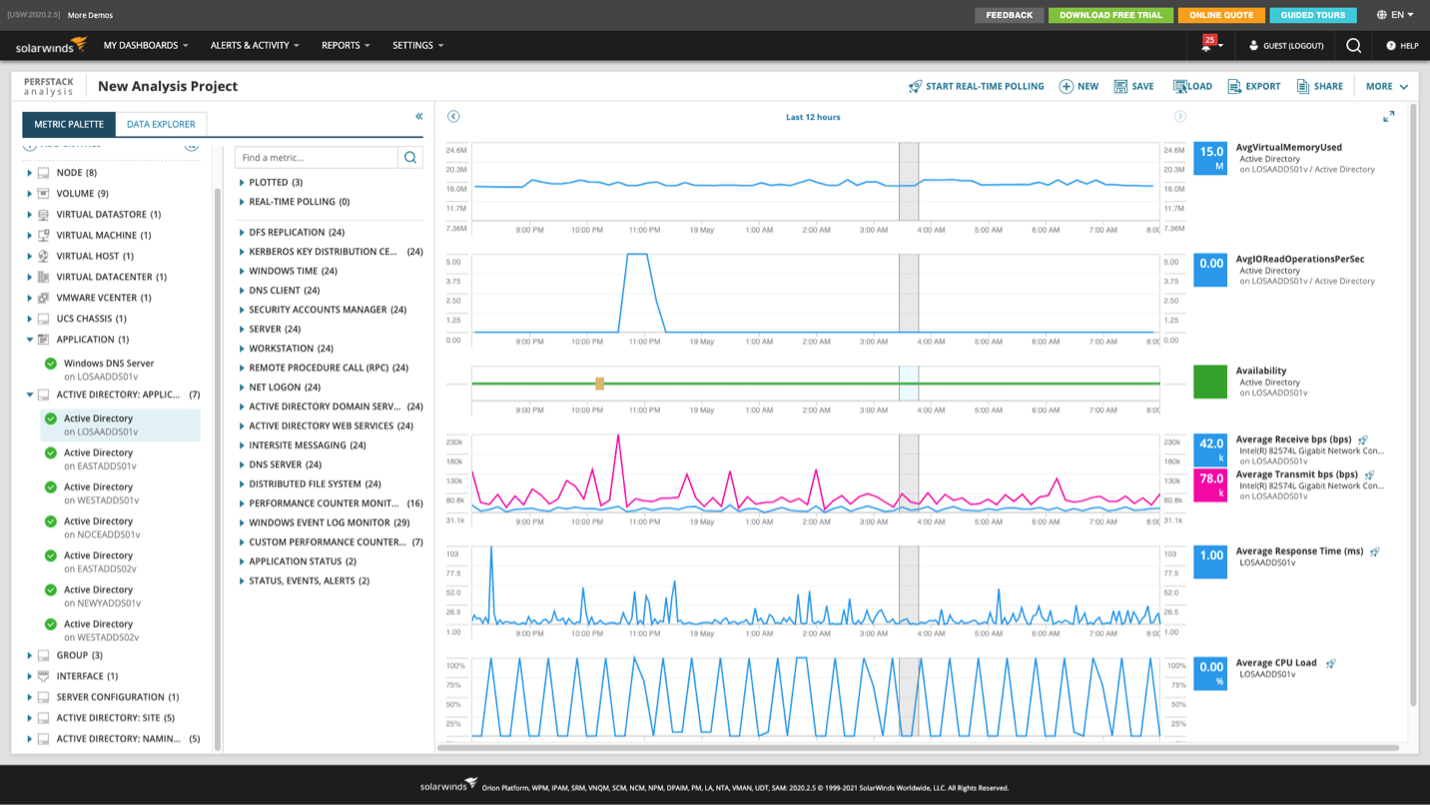The width and height of the screenshot is (1430, 809).
Task: Click the pink Average Transmit bps 78.0 swatch
Action: [1210, 485]
